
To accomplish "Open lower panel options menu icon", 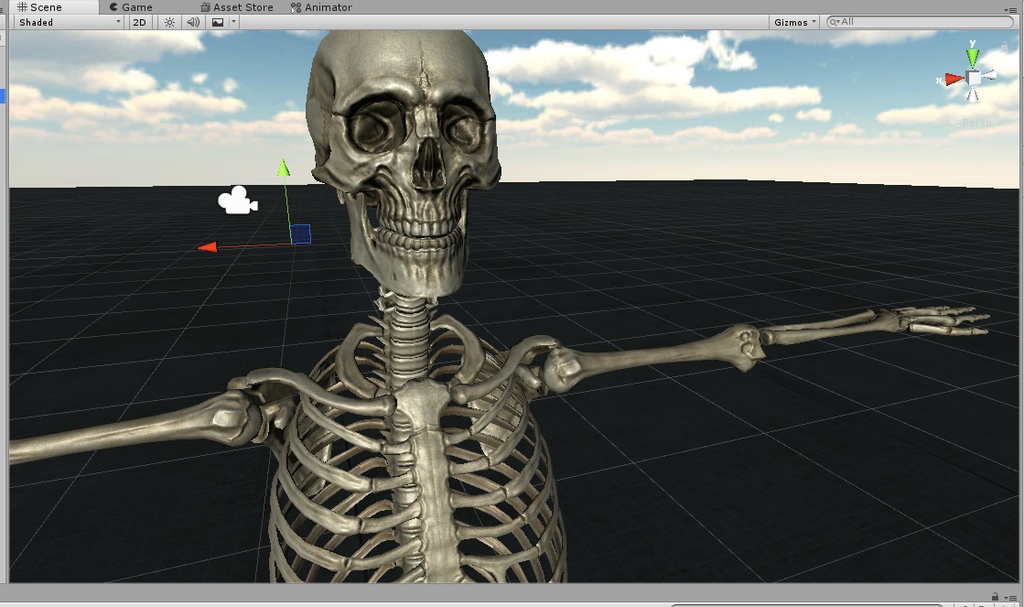I will coord(1010,598).
